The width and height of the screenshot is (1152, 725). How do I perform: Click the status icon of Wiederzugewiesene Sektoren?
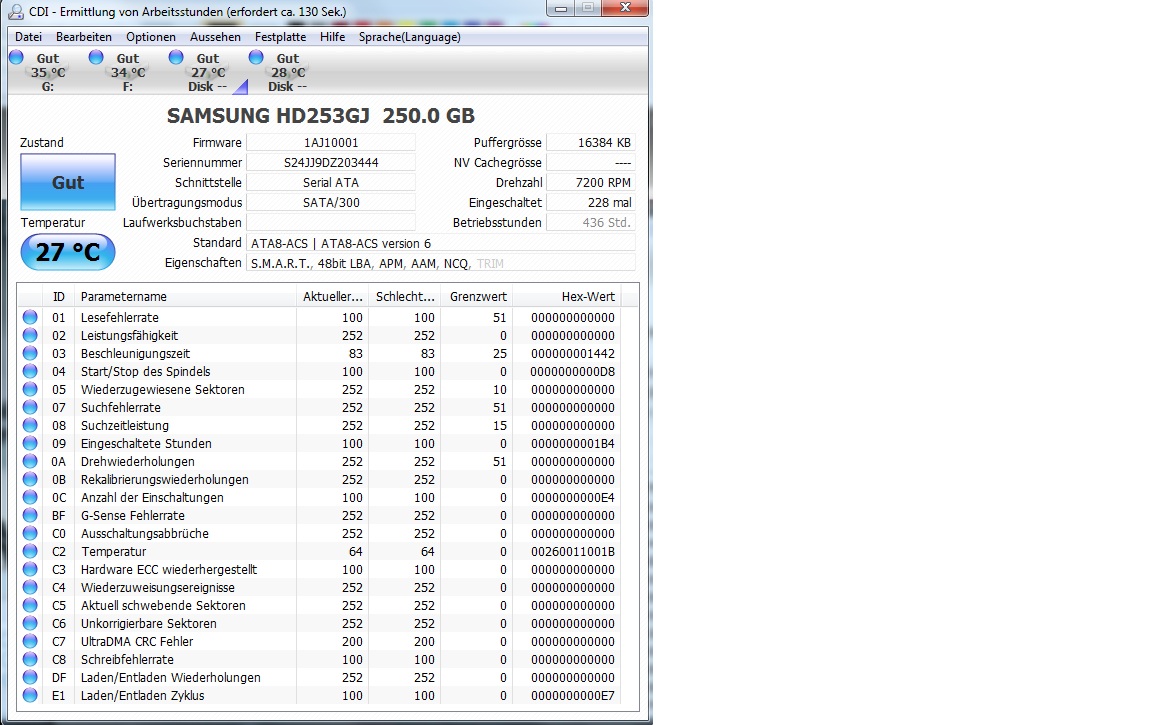pos(30,389)
